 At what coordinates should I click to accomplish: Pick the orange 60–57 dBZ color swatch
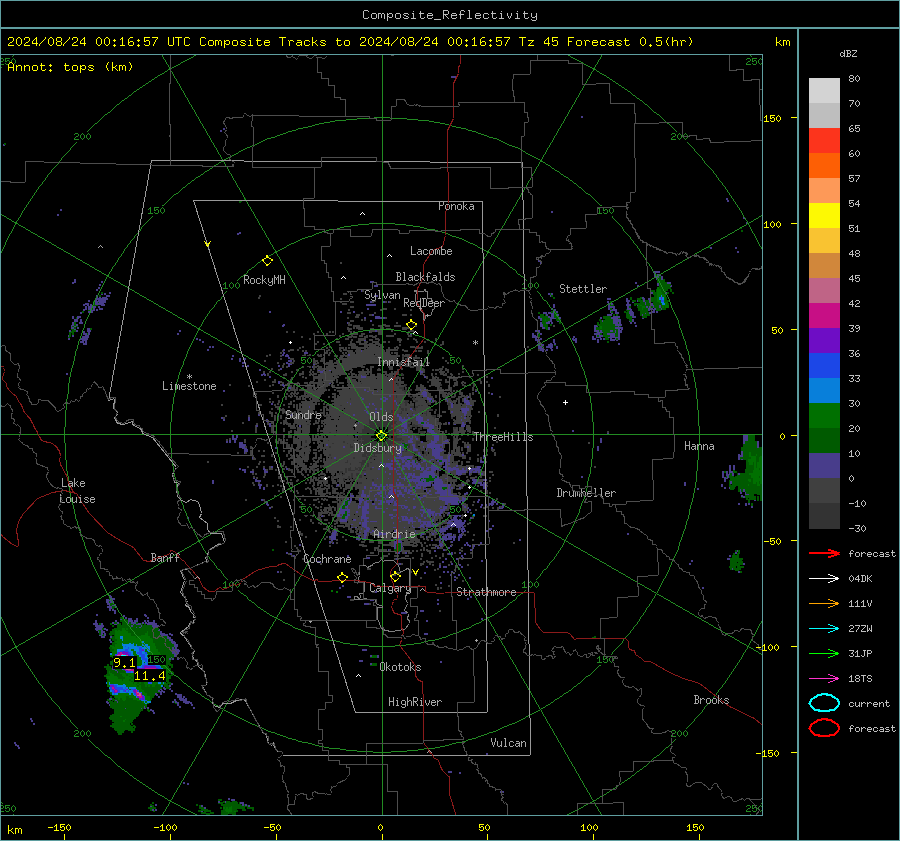click(824, 165)
